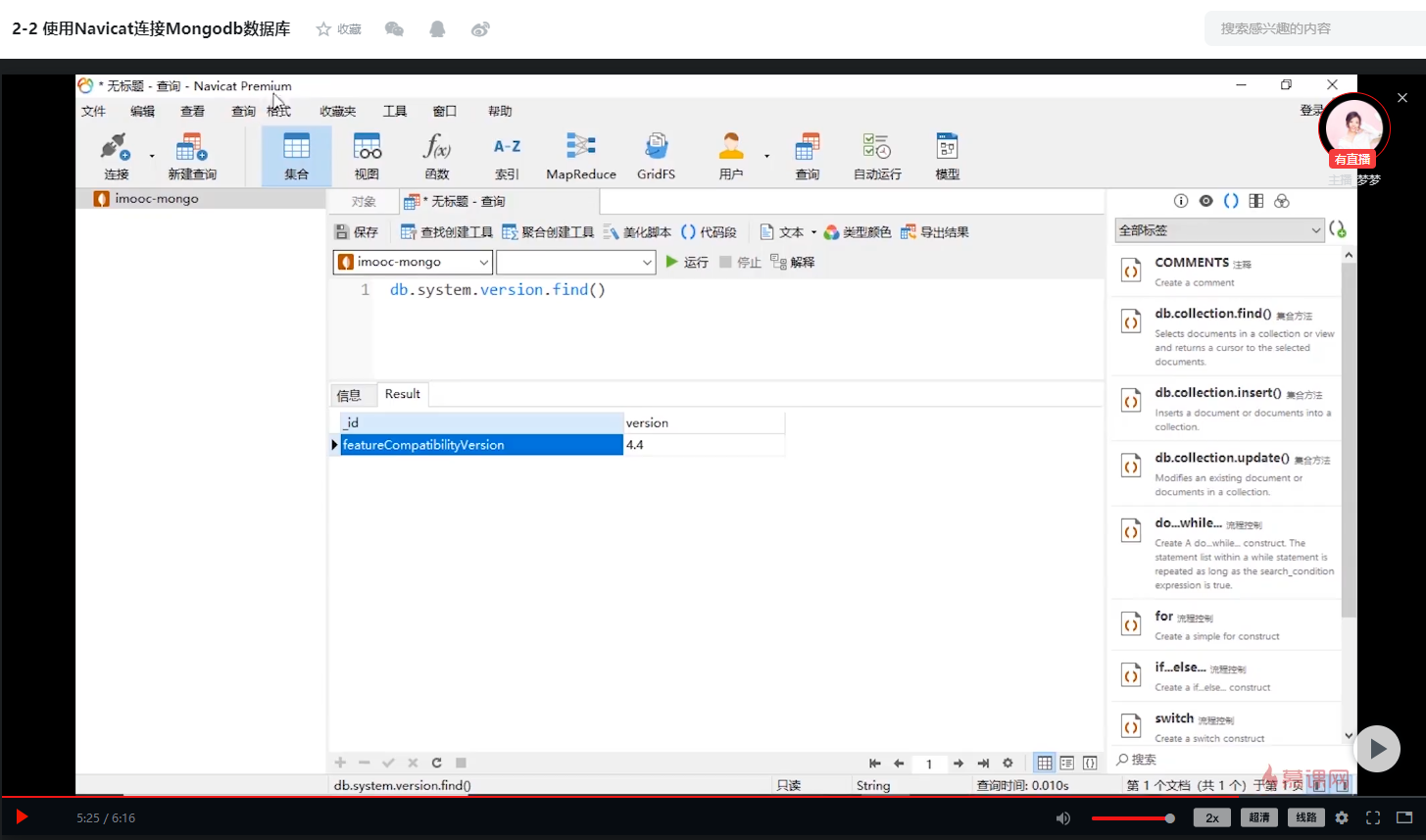Image resolution: width=1426 pixels, height=840 pixels.
Task: Expand the 连接 toolbar dropdown arrow
Action: click(152, 157)
